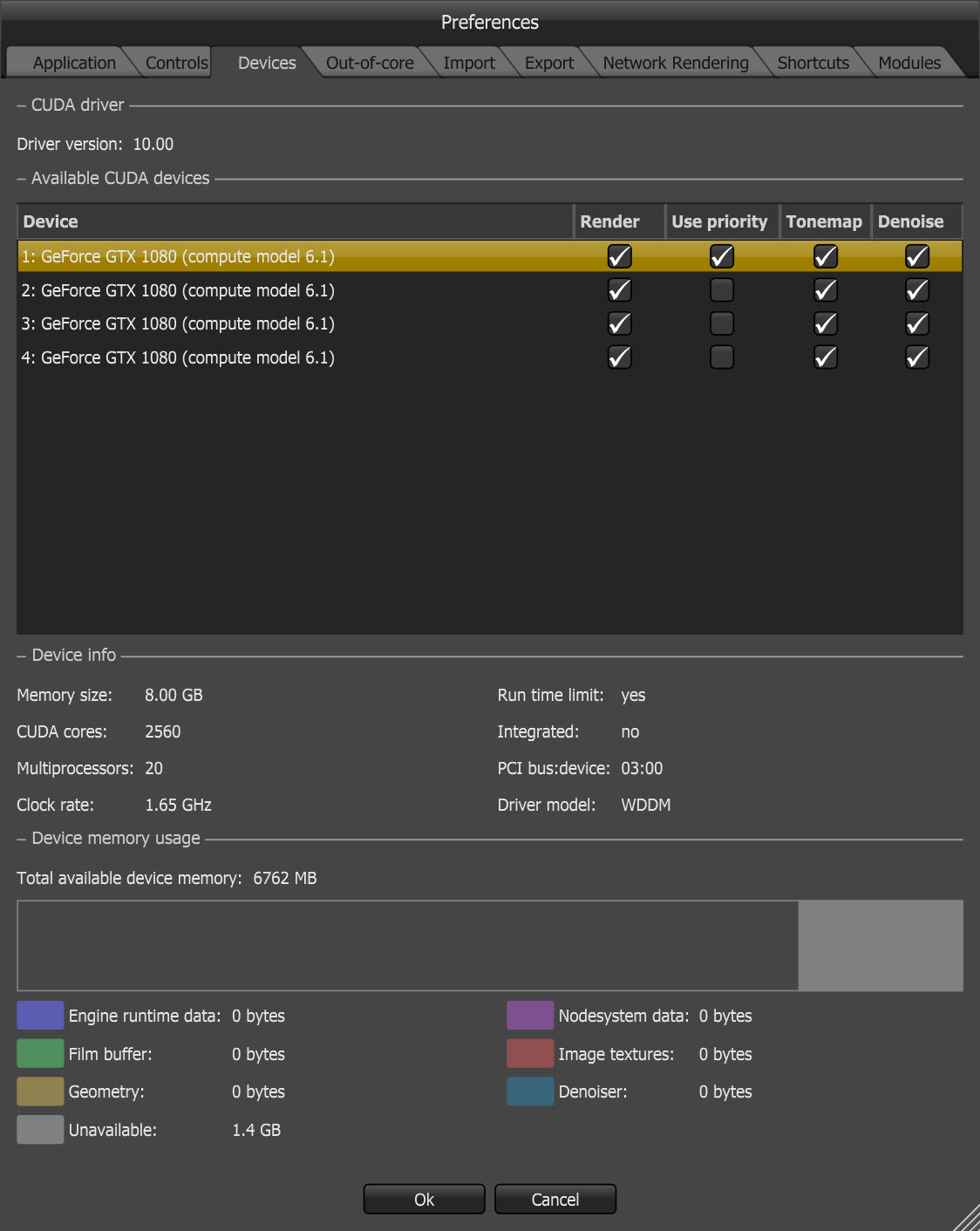
Task: Click the Engine runtime data color swatch
Action: (40, 1016)
